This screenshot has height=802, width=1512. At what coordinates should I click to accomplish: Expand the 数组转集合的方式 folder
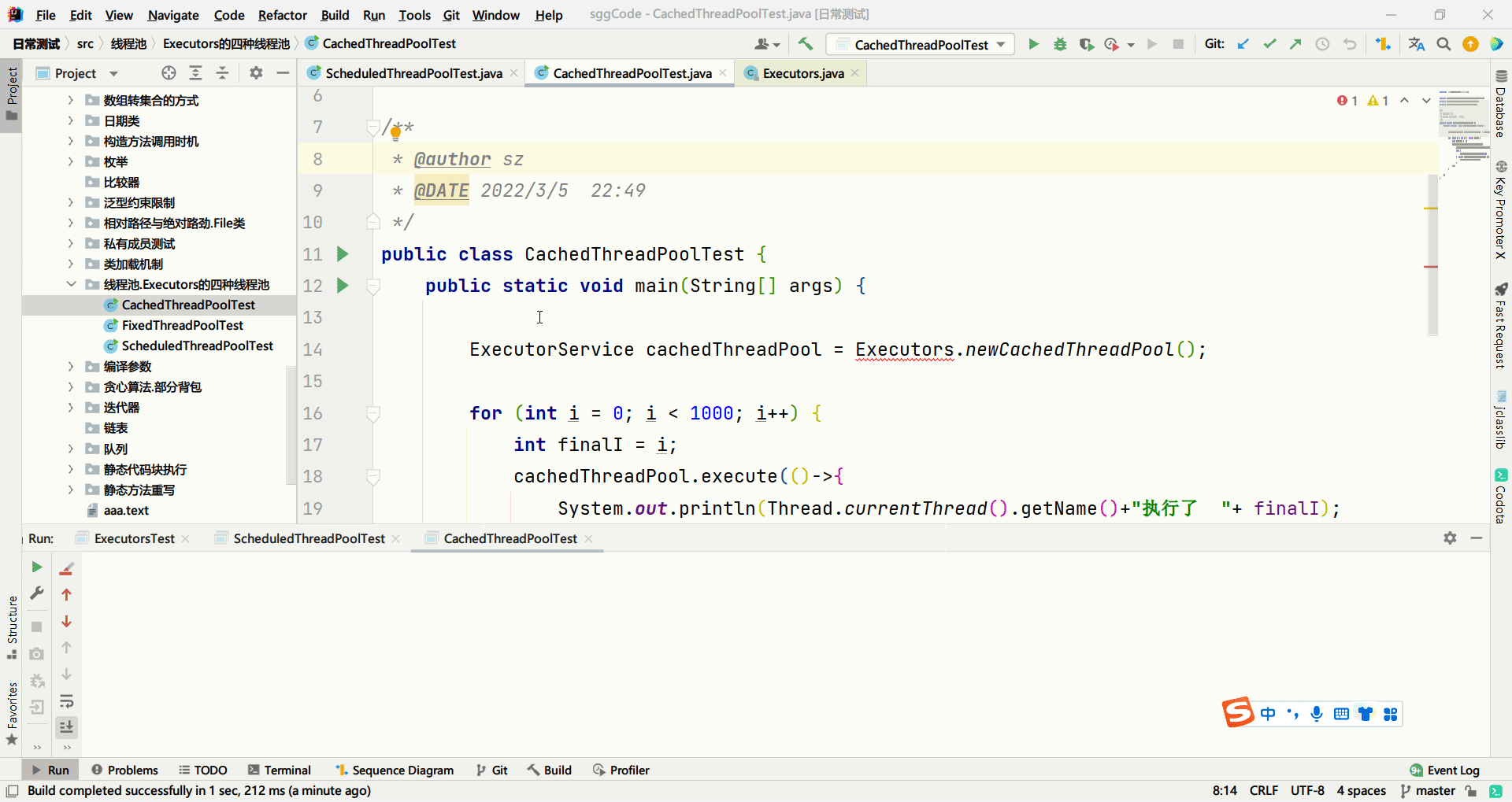click(x=71, y=100)
